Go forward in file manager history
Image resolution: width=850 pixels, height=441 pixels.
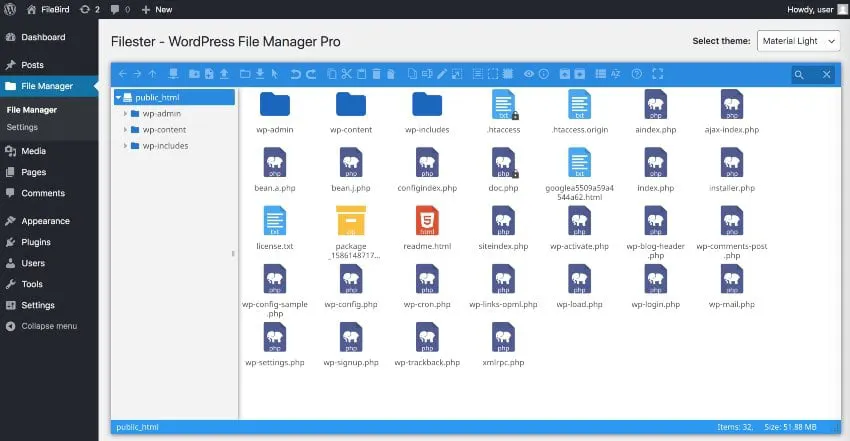pyautogui.click(x=137, y=74)
